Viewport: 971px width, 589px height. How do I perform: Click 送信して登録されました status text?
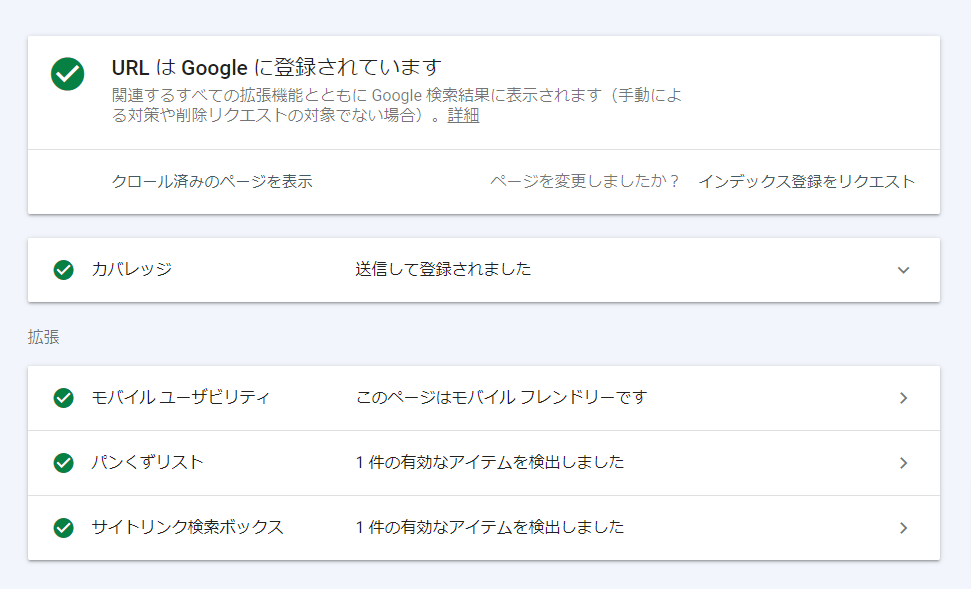[443, 269]
